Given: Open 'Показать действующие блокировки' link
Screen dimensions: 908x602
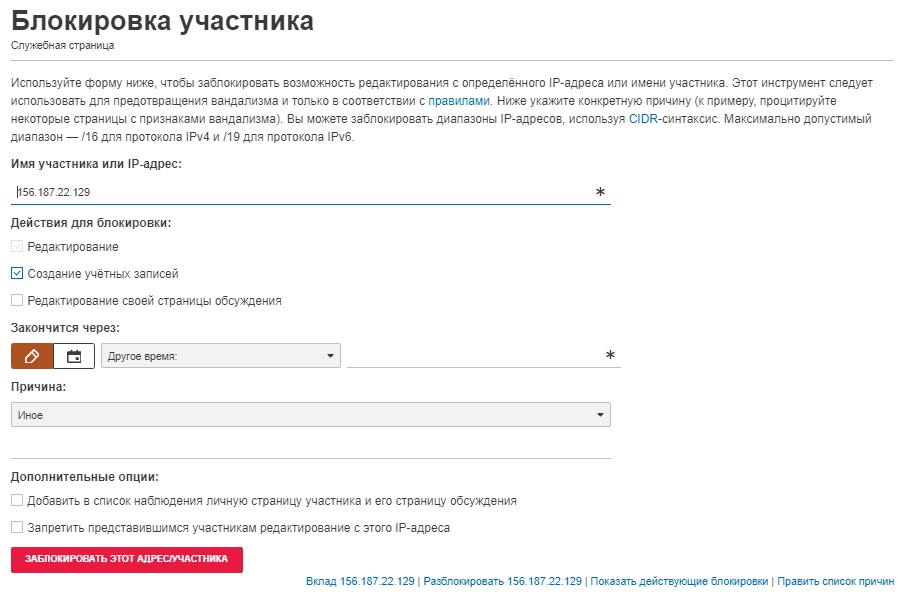Looking at the screenshot, I should click(679, 581).
